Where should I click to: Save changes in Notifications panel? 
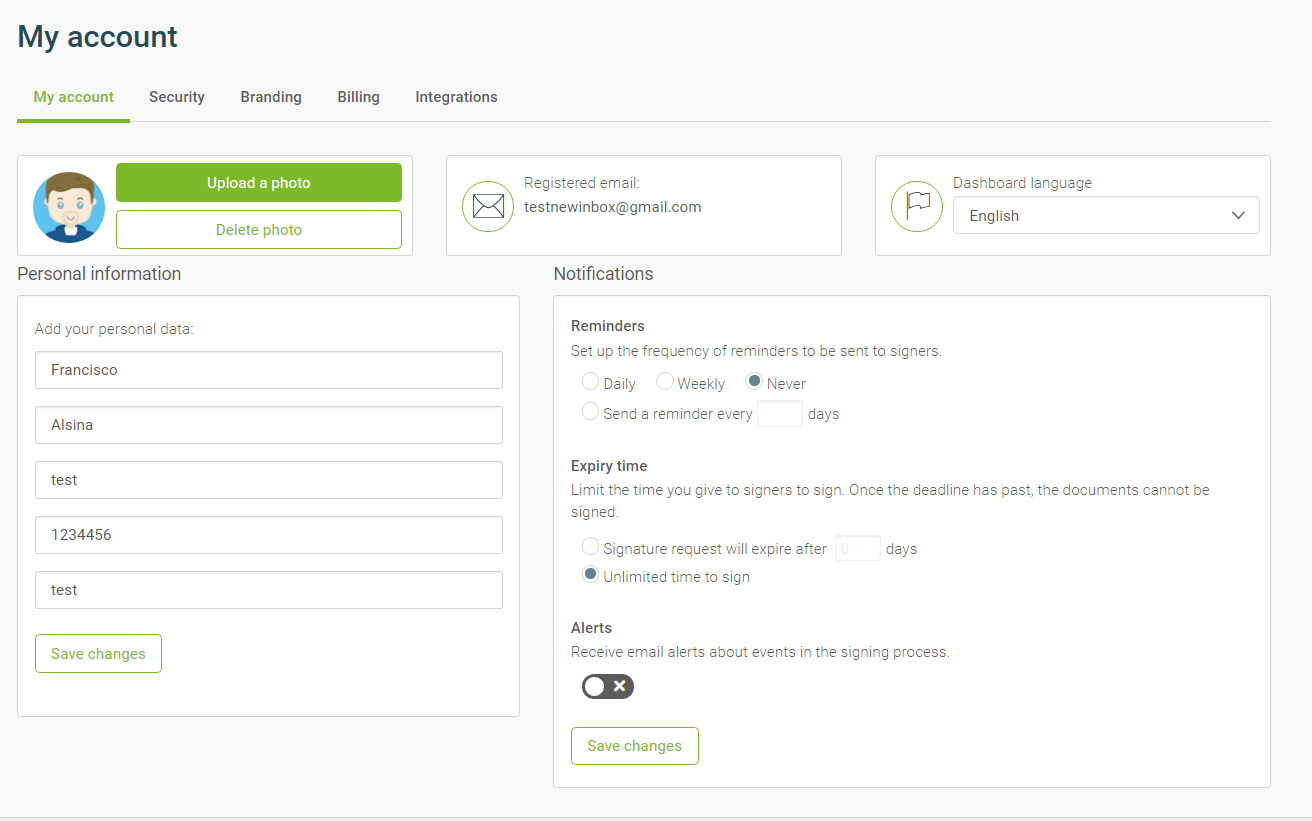pos(634,745)
